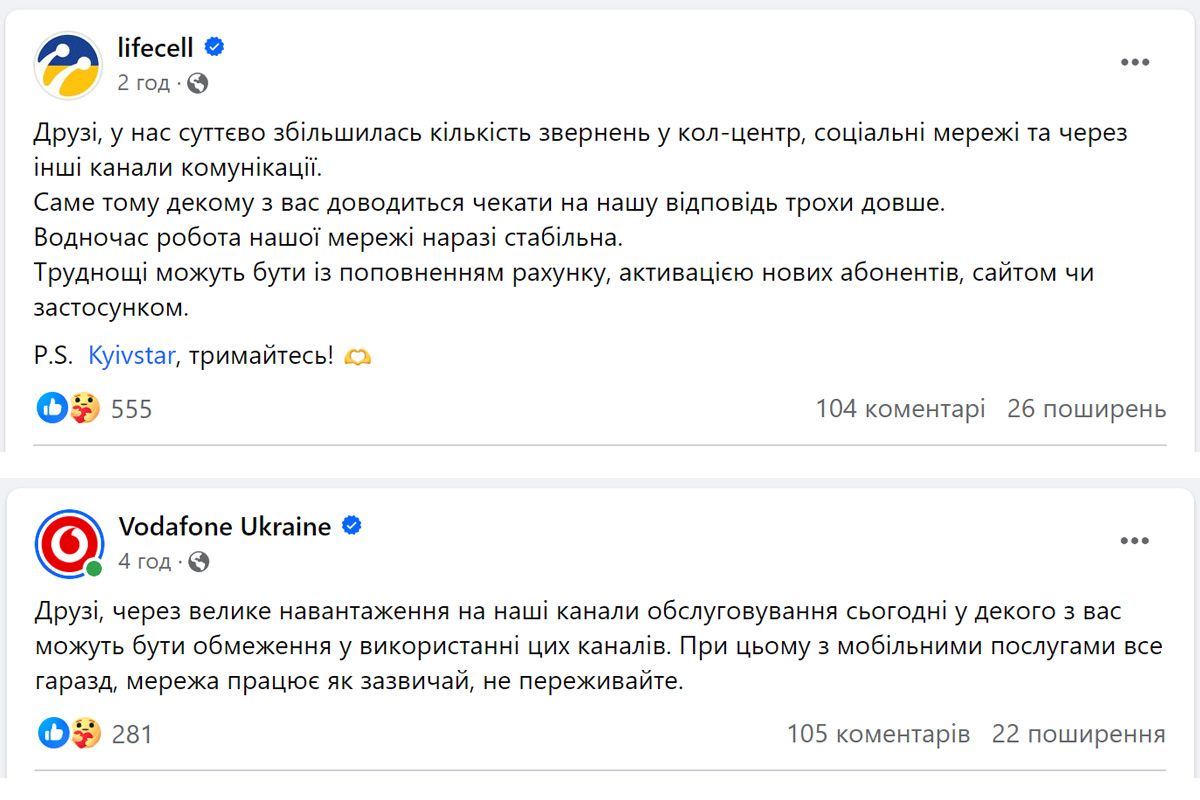
Task: Click the Like reaction icon on lifecell post
Action: point(51,408)
